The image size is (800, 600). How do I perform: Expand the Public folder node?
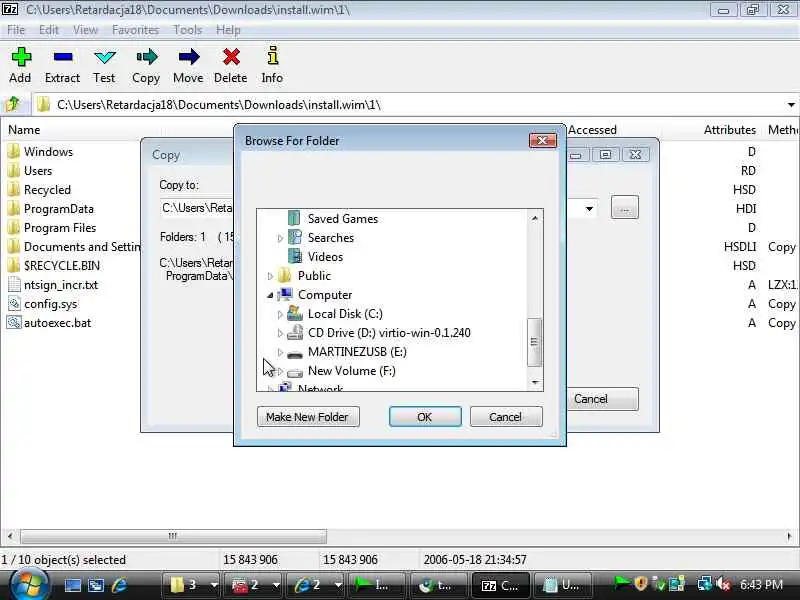[270, 276]
